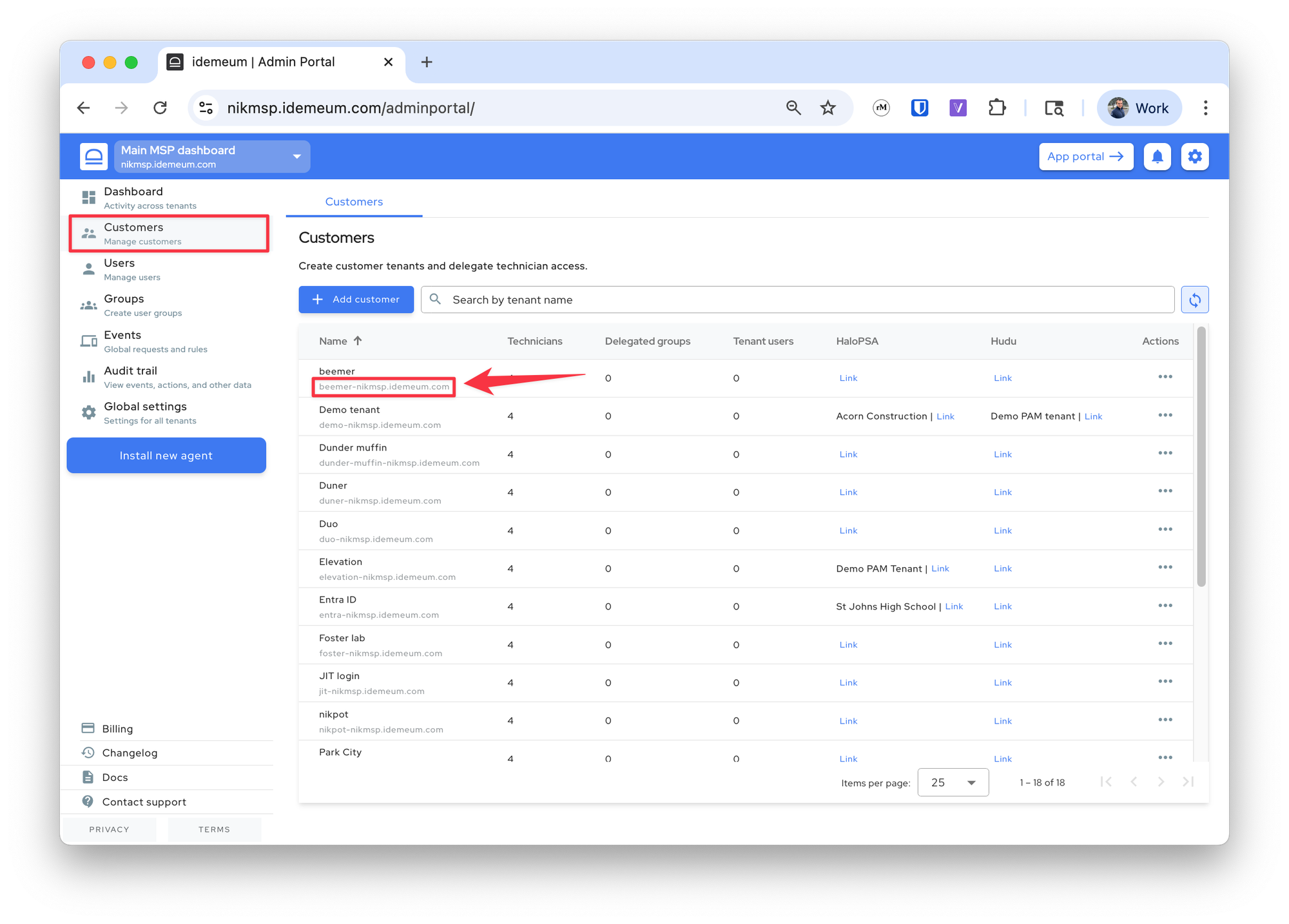Screen dimensions: 1289x924
Task: Open items per page dropdown
Action: click(953, 782)
